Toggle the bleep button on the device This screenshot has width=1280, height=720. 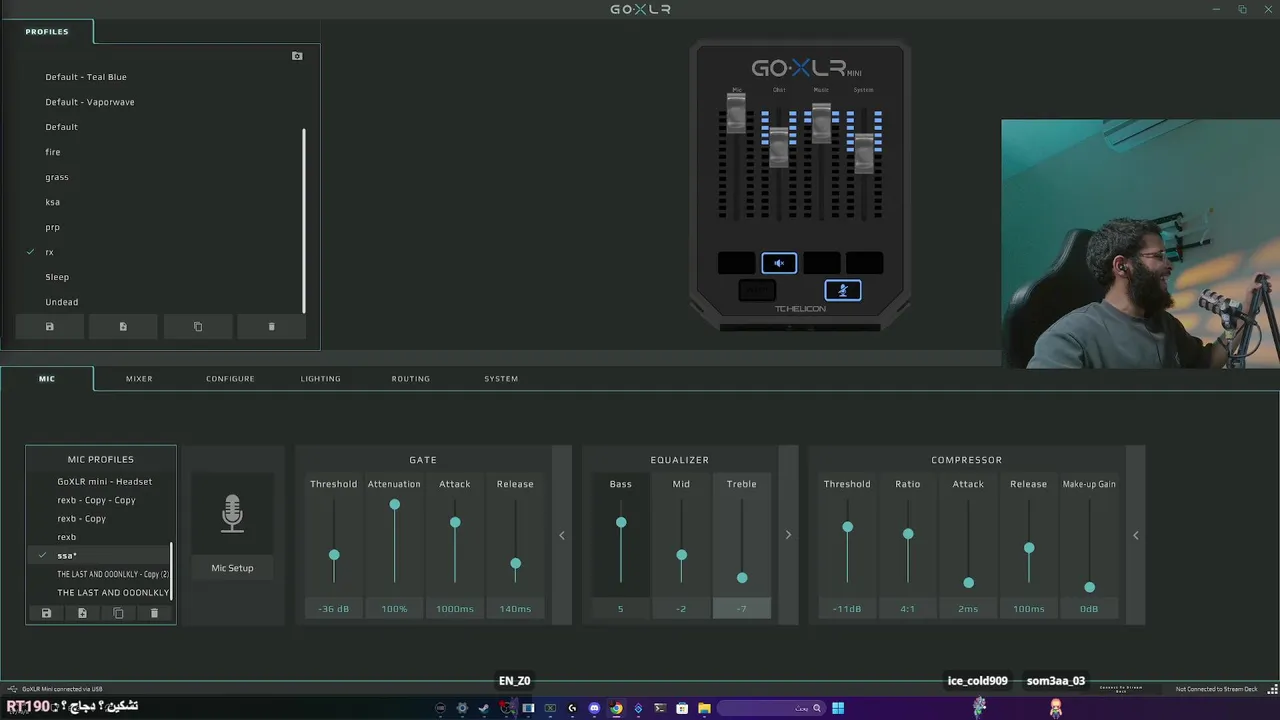[x=757, y=290]
